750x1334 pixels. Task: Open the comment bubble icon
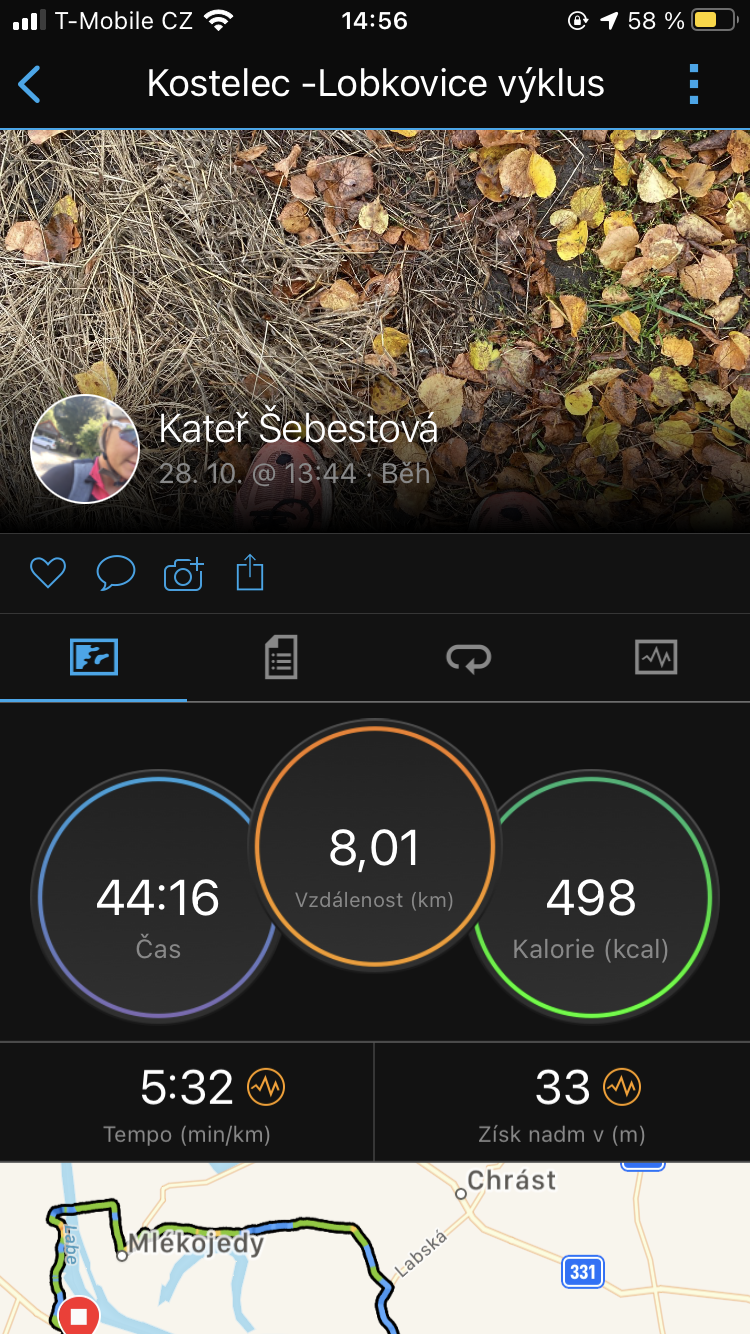(x=115, y=573)
